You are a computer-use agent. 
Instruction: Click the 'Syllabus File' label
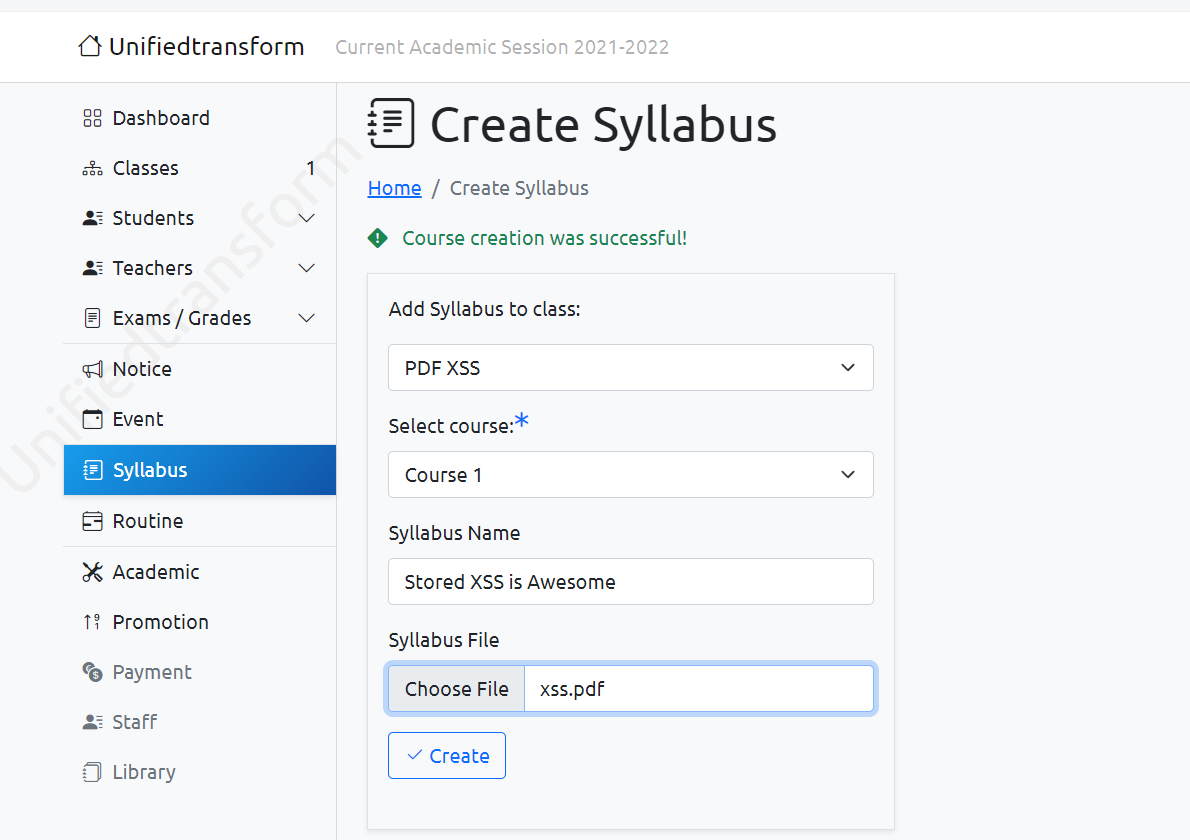[x=444, y=640]
